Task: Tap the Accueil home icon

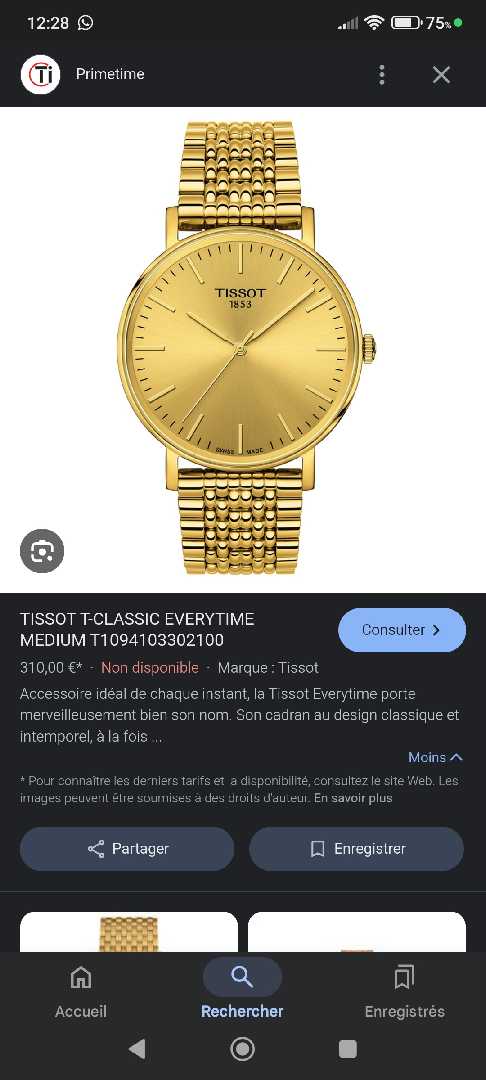Action: (x=81, y=977)
